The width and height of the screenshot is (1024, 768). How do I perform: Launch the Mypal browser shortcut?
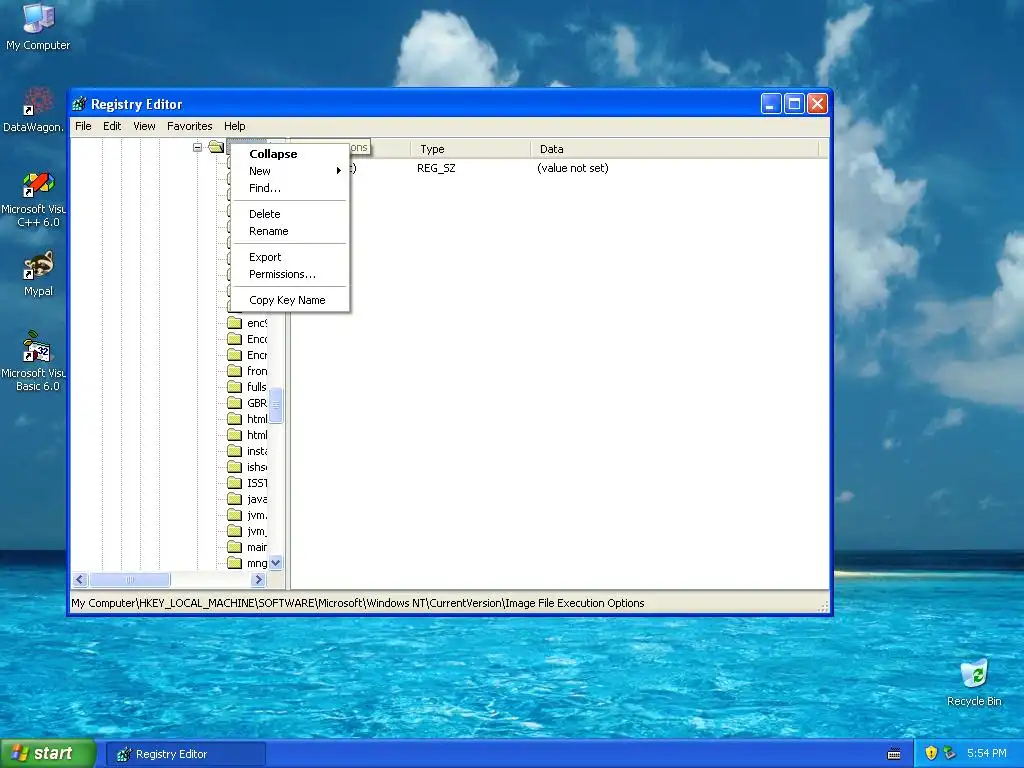[38, 273]
